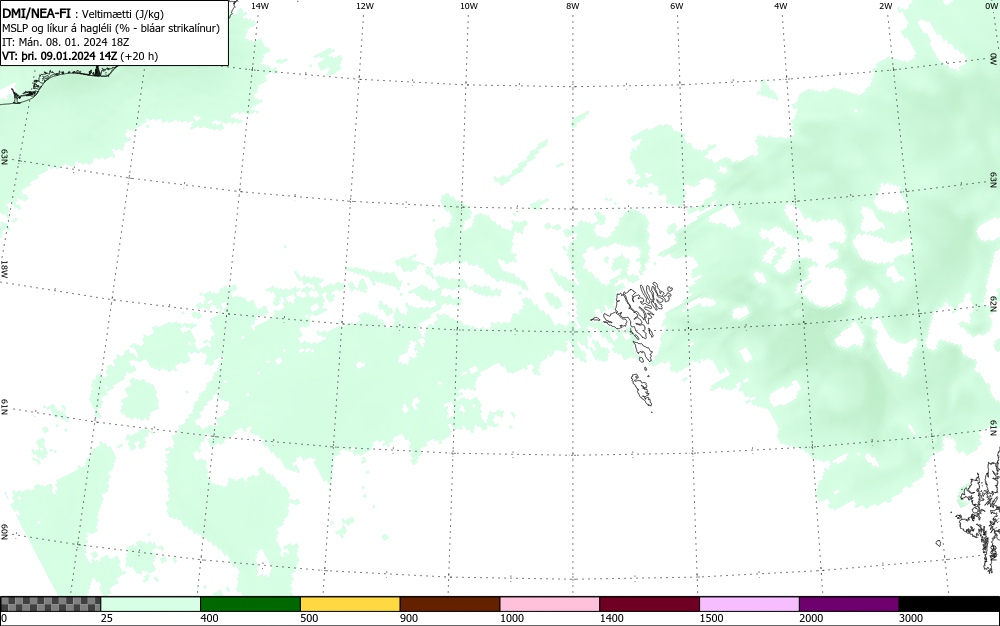The image size is (1000, 626).
Task: Click the left 63N latitude label
Action: tap(4, 157)
